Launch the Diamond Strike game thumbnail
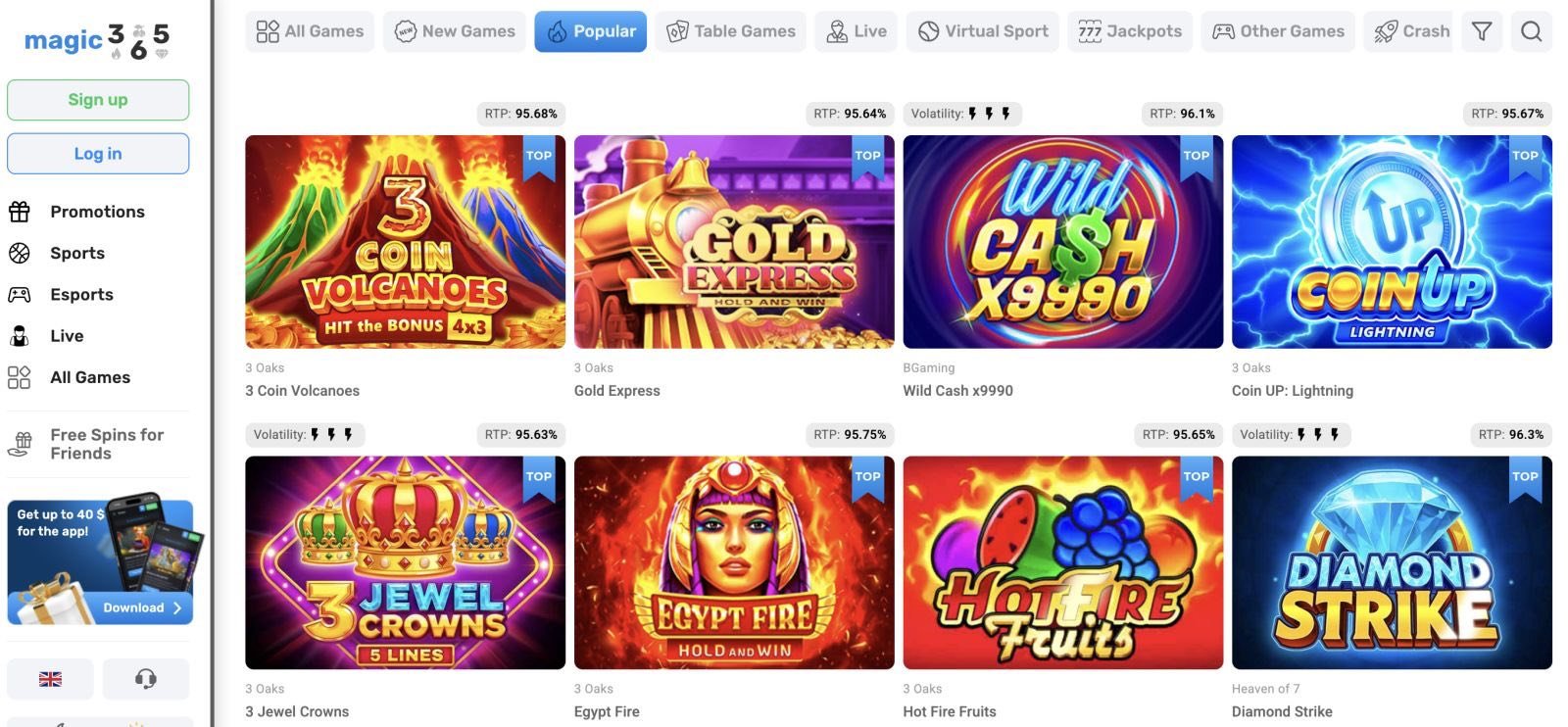This screenshot has height=727, width=1568. click(x=1392, y=562)
